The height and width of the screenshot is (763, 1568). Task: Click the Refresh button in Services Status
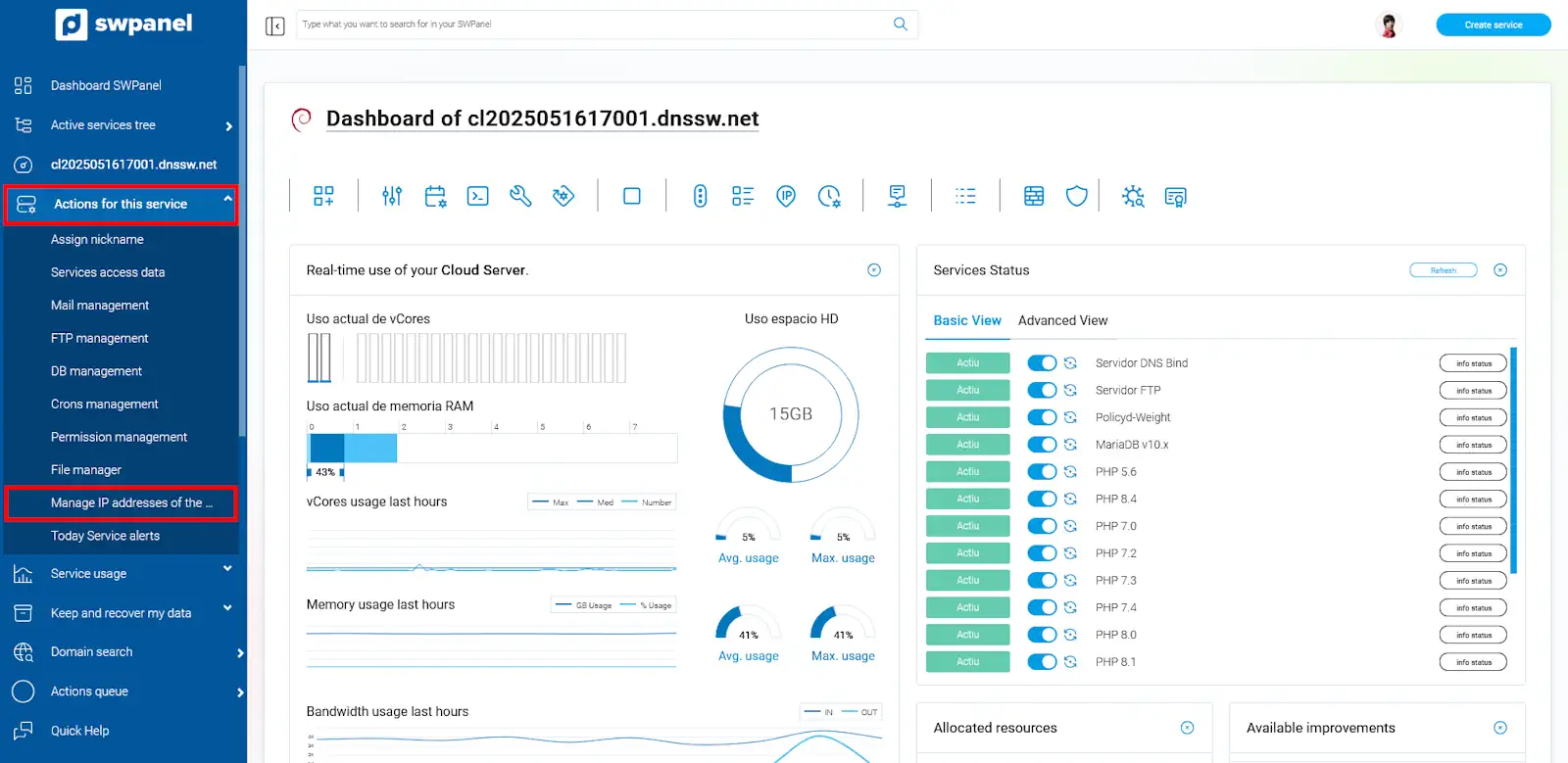click(x=1443, y=270)
